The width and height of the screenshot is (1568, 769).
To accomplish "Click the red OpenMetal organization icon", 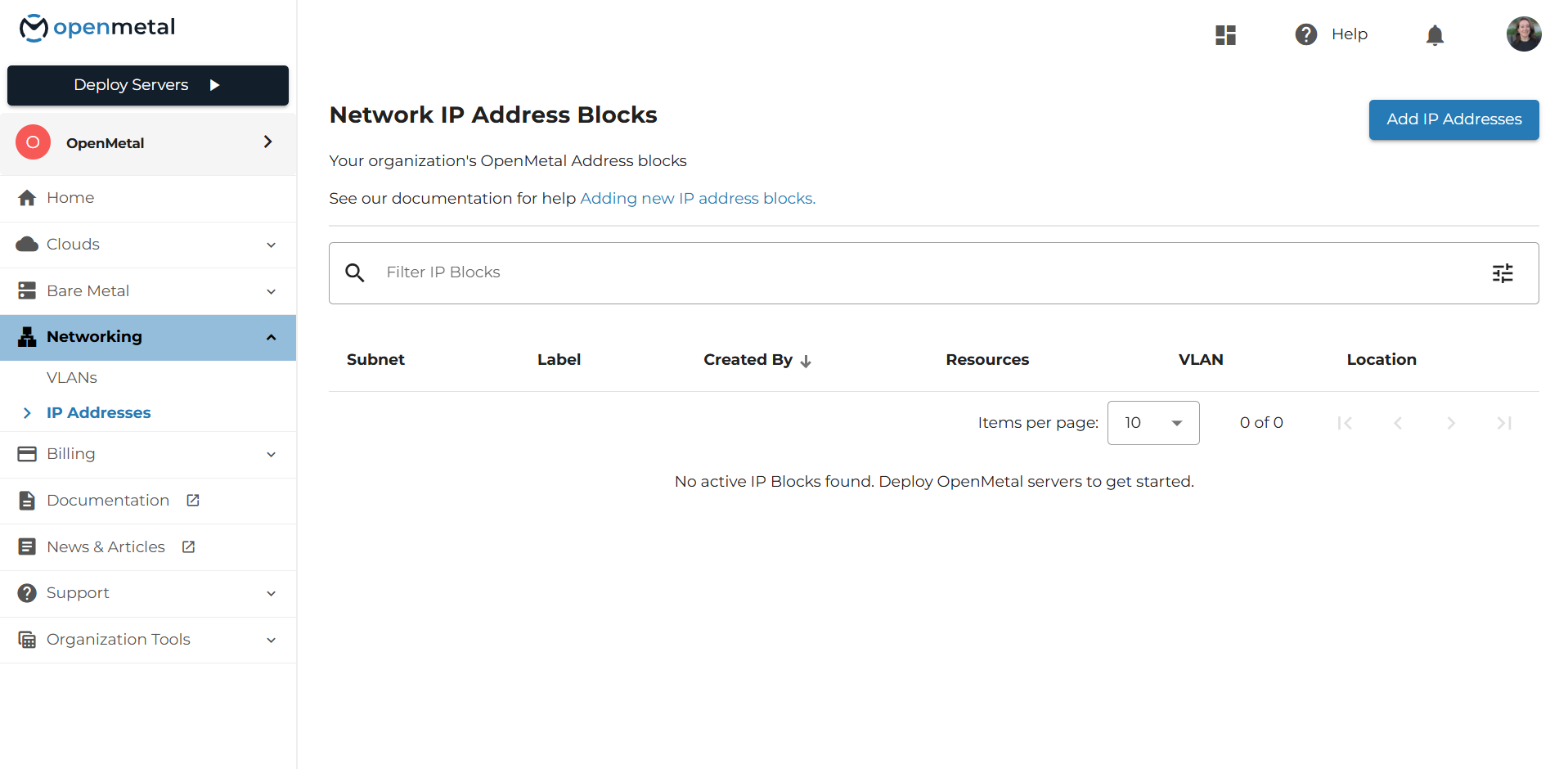I will [33, 142].
